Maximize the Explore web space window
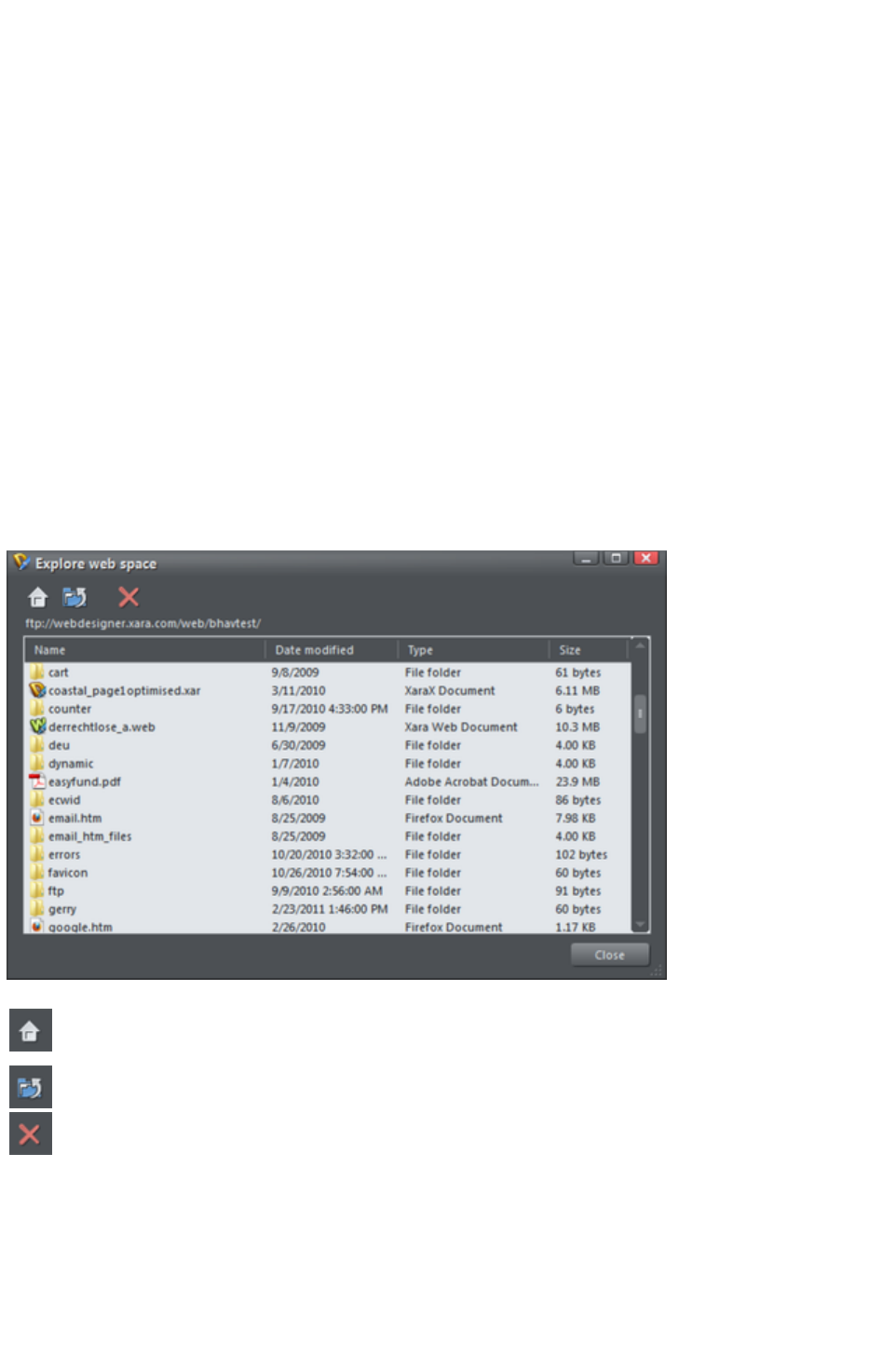The image size is (896, 1357). coord(616,558)
